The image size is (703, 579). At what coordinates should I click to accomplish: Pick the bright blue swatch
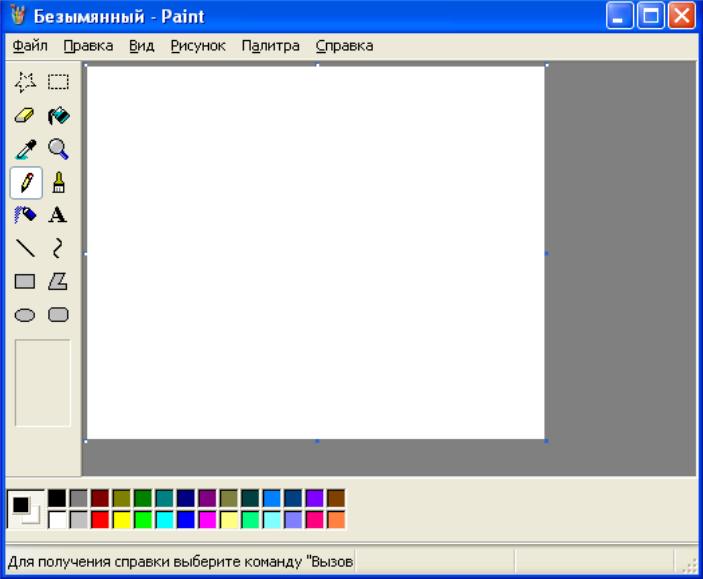click(186, 520)
